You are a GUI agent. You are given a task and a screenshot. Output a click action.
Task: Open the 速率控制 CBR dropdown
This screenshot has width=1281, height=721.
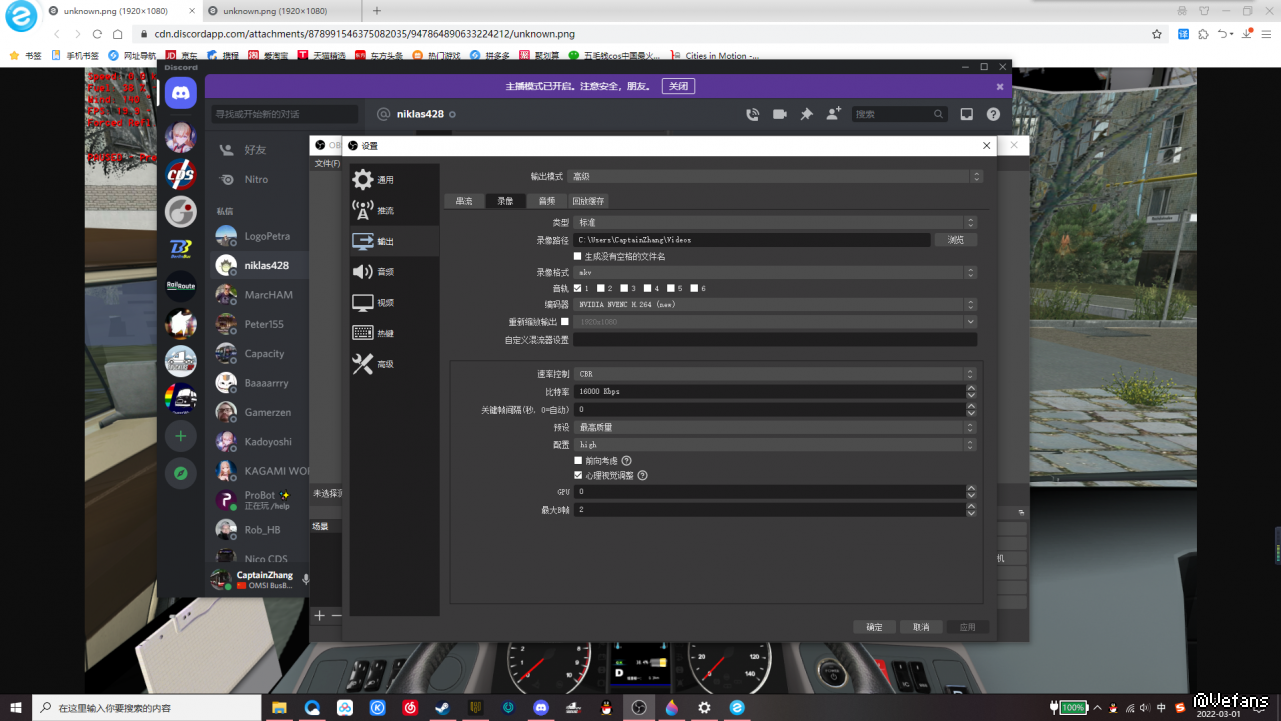pos(776,374)
